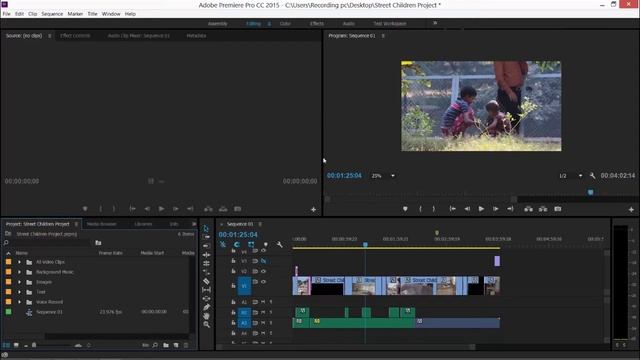Open Find in the Project panel footer
The height and width of the screenshot is (360, 640).
click(x=155, y=345)
